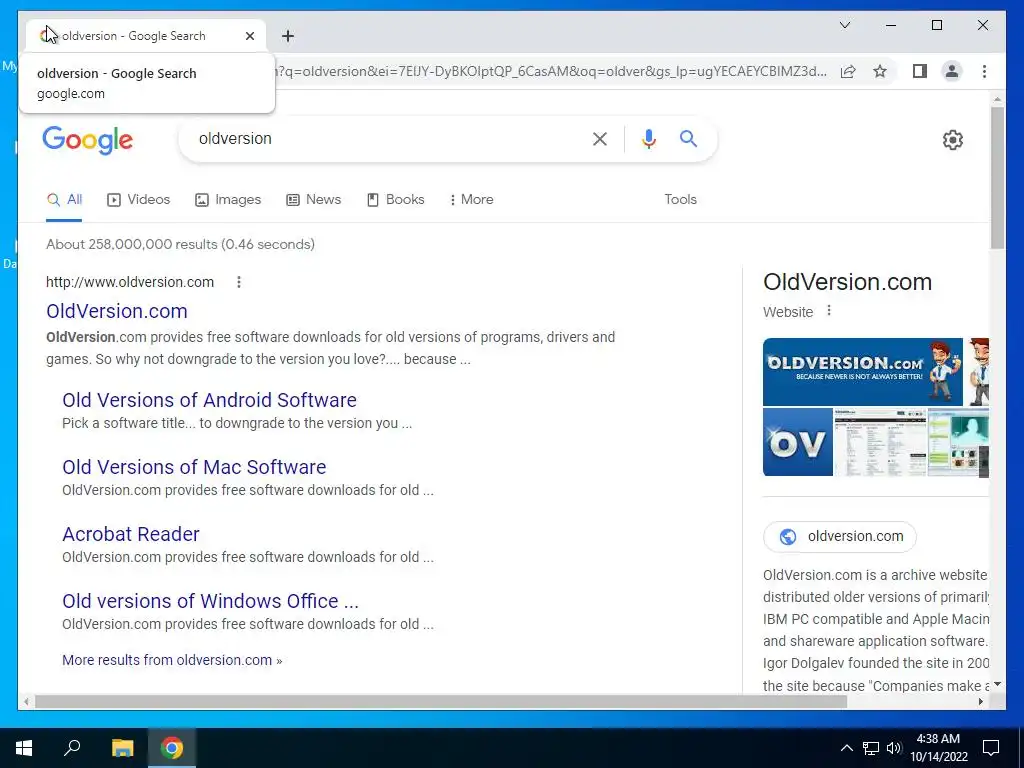1024x768 pixels.
Task: Click the scrollbar right arrow
Action: pyautogui.click(x=981, y=702)
